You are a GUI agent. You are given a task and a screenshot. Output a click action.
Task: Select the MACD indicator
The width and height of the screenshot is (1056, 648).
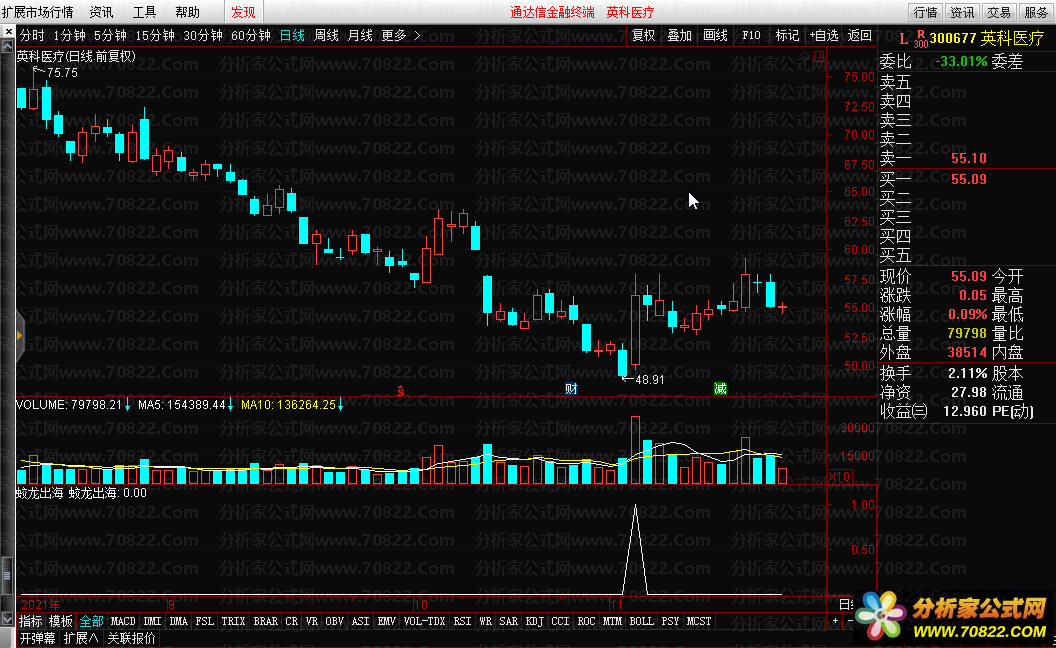point(123,621)
